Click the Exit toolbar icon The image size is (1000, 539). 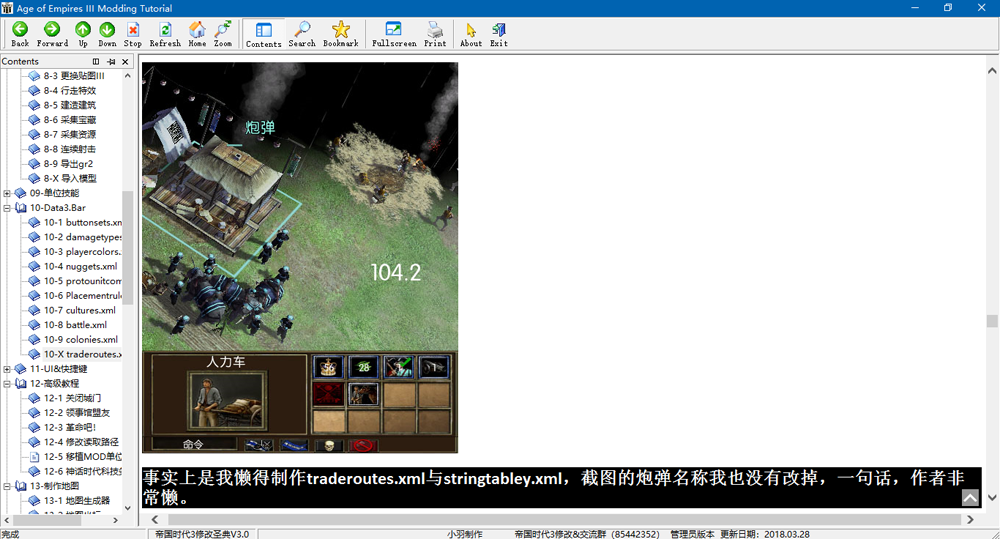click(499, 34)
